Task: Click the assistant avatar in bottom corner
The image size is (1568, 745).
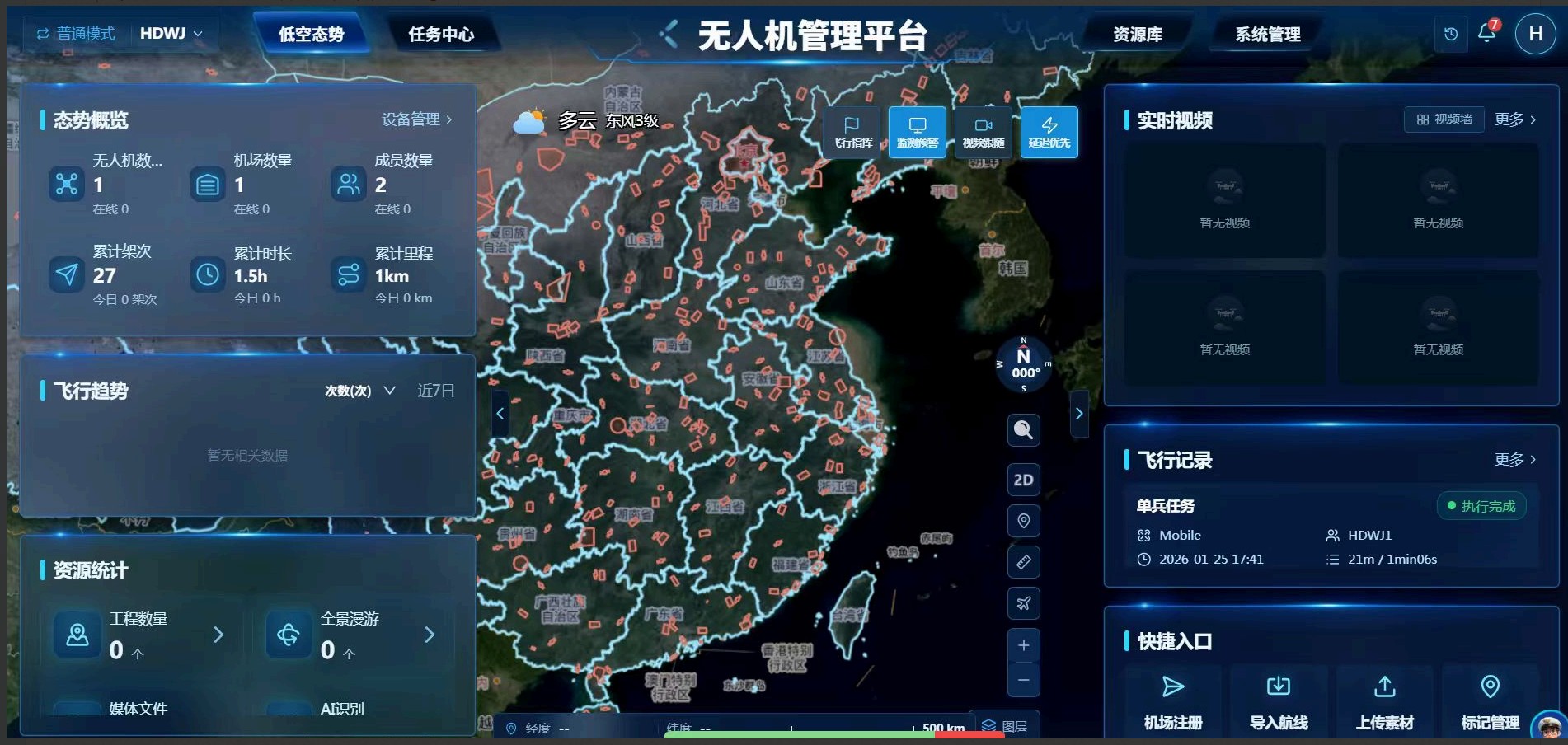Action: [x=1549, y=726]
